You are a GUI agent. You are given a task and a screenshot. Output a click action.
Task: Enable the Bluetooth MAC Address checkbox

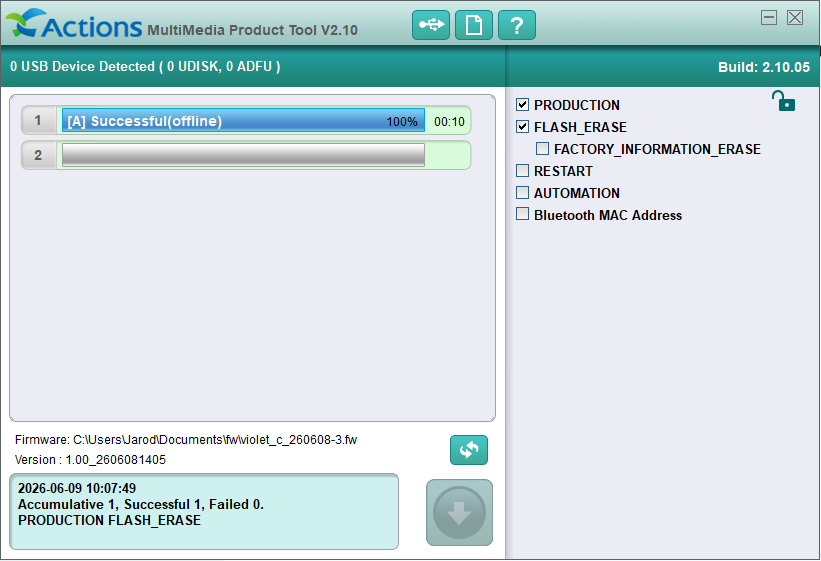pyautogui.click(x=522, y=214)
